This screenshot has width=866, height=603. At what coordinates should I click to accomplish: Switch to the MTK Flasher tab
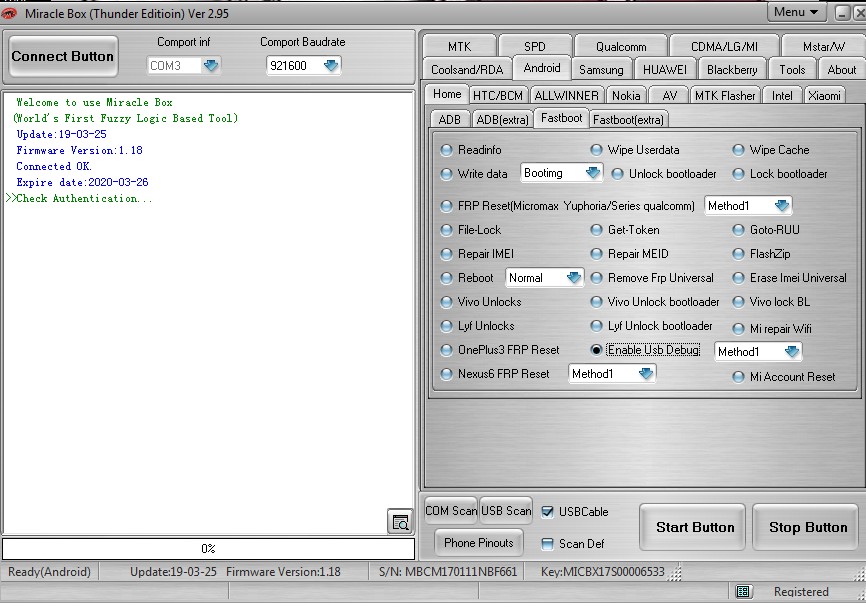(725, 96)
